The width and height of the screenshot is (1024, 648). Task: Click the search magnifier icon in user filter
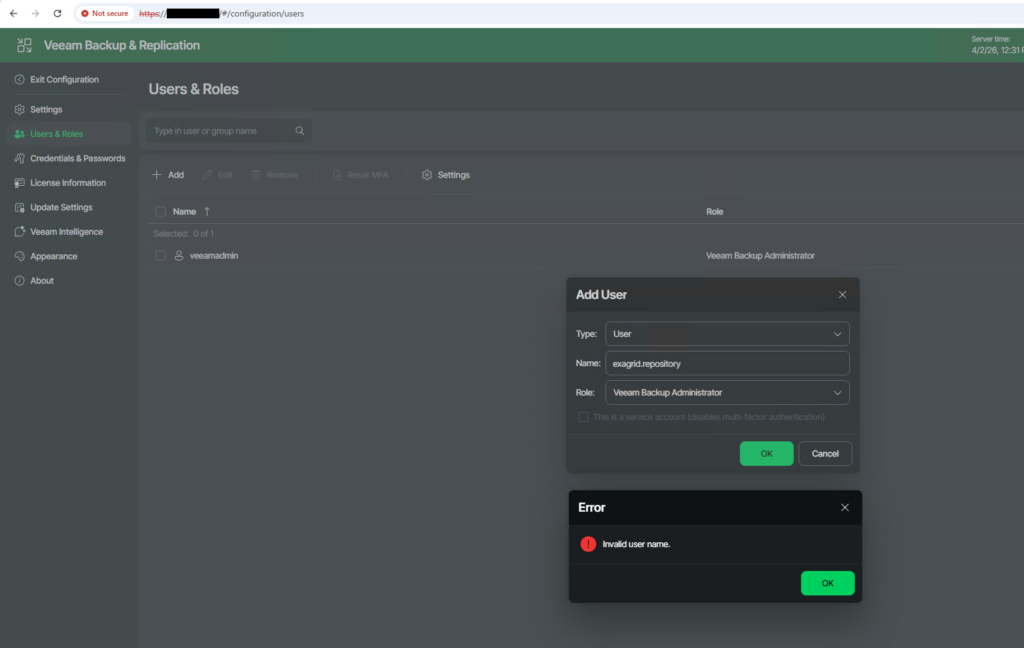pyautogui.click(x=300, y=131)
